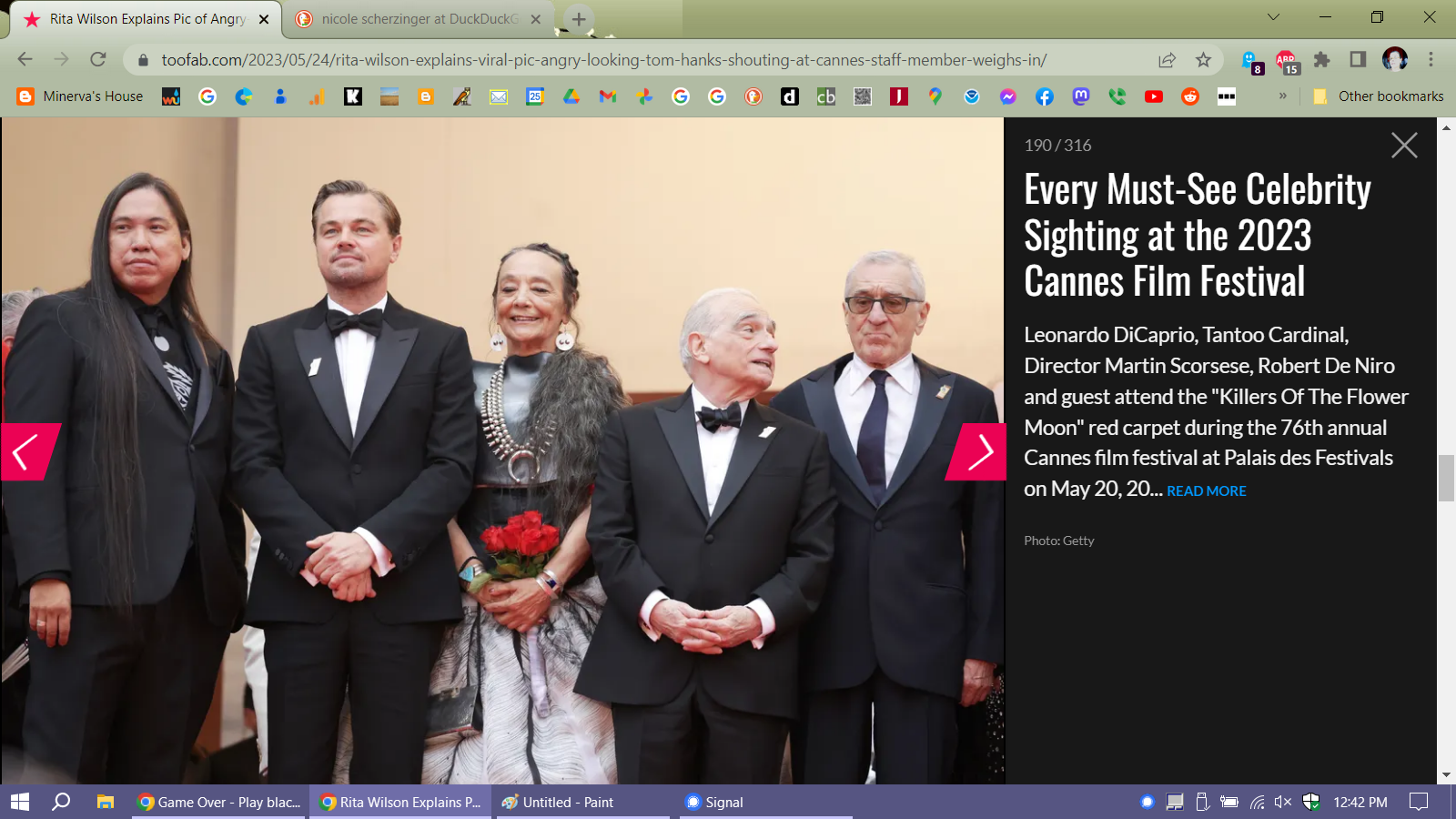Open the Google Maps bookmark

[935, 96]
